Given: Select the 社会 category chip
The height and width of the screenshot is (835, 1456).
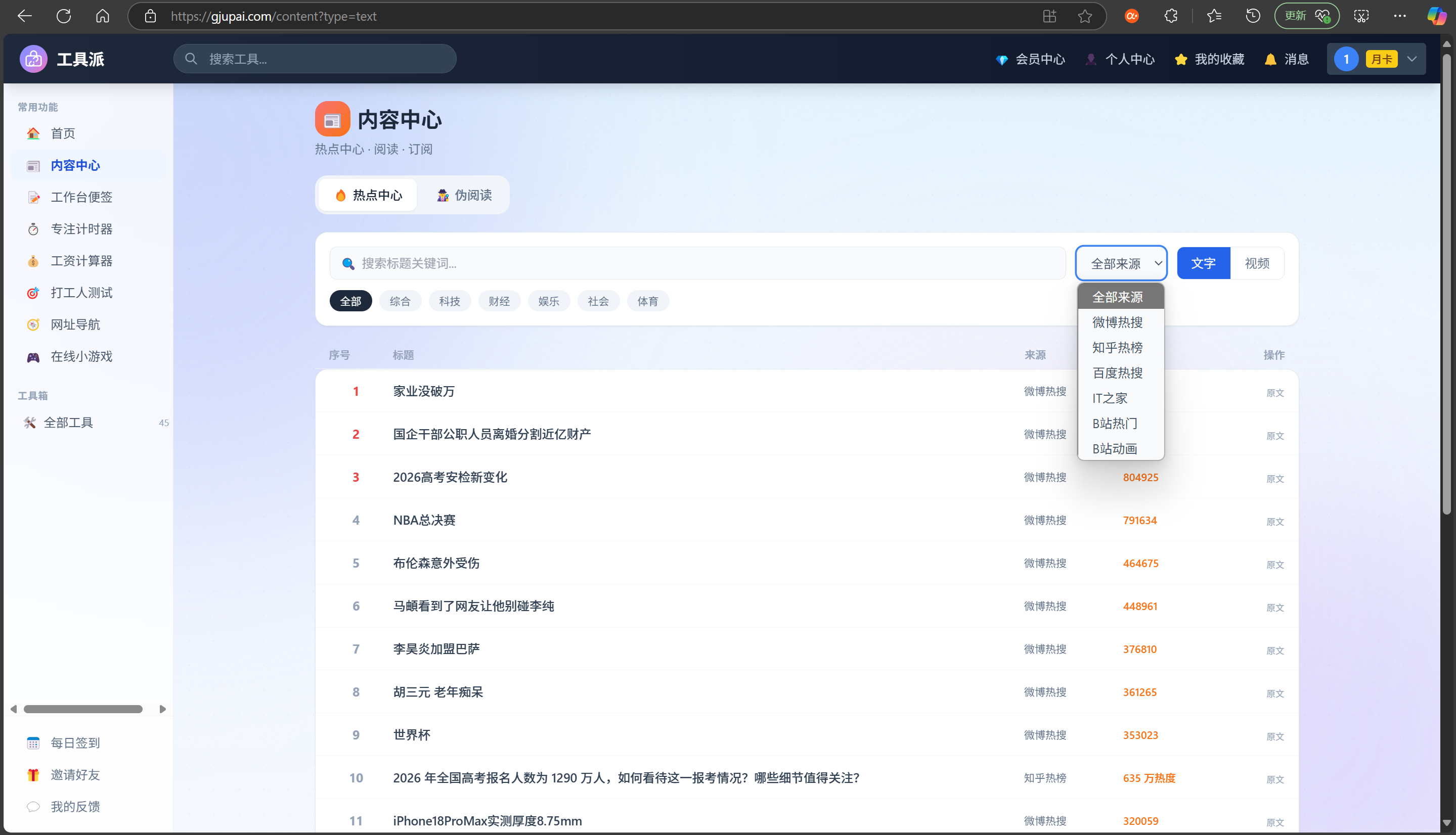Looking at the screenshot, I should tap(598, 301).
